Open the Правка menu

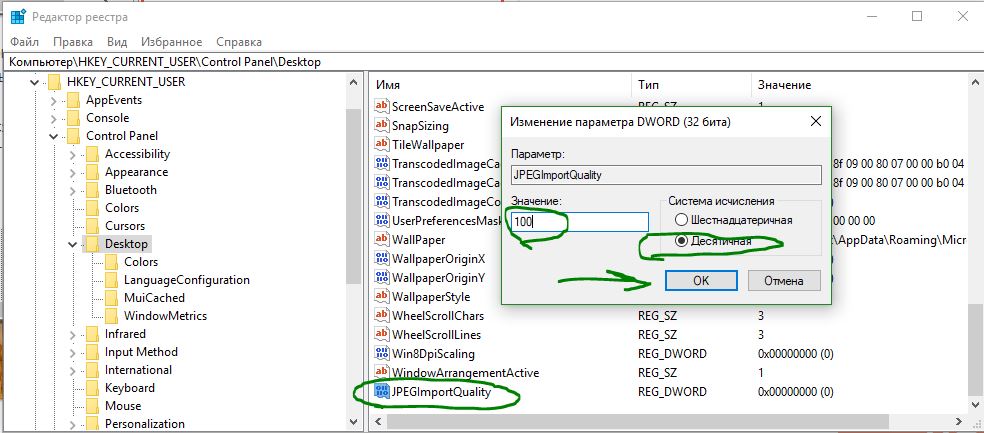pyautogui.click(x=73, y=42)
